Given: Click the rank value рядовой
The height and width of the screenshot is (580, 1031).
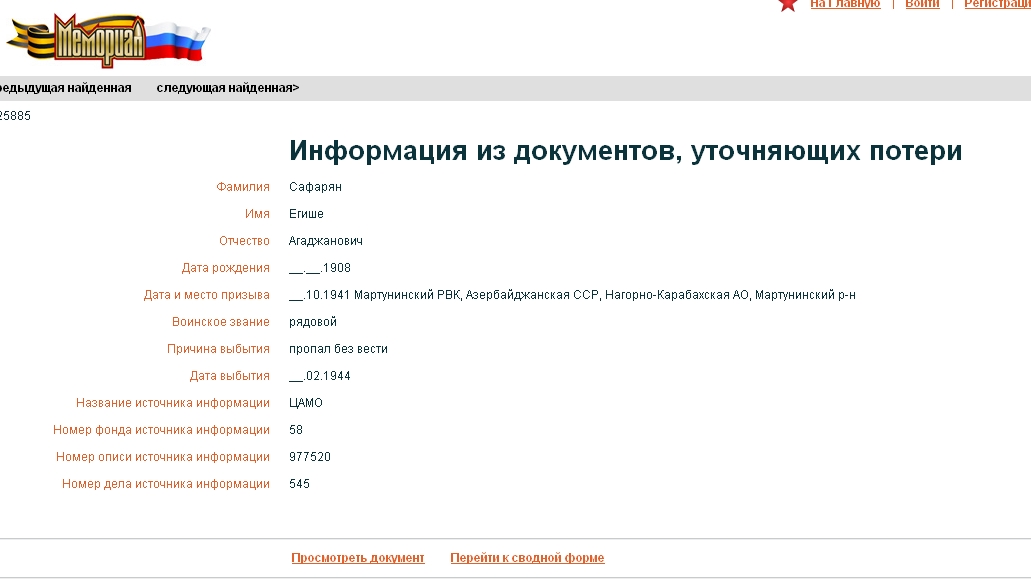Looking at the screenshot, I should (313, 322).
